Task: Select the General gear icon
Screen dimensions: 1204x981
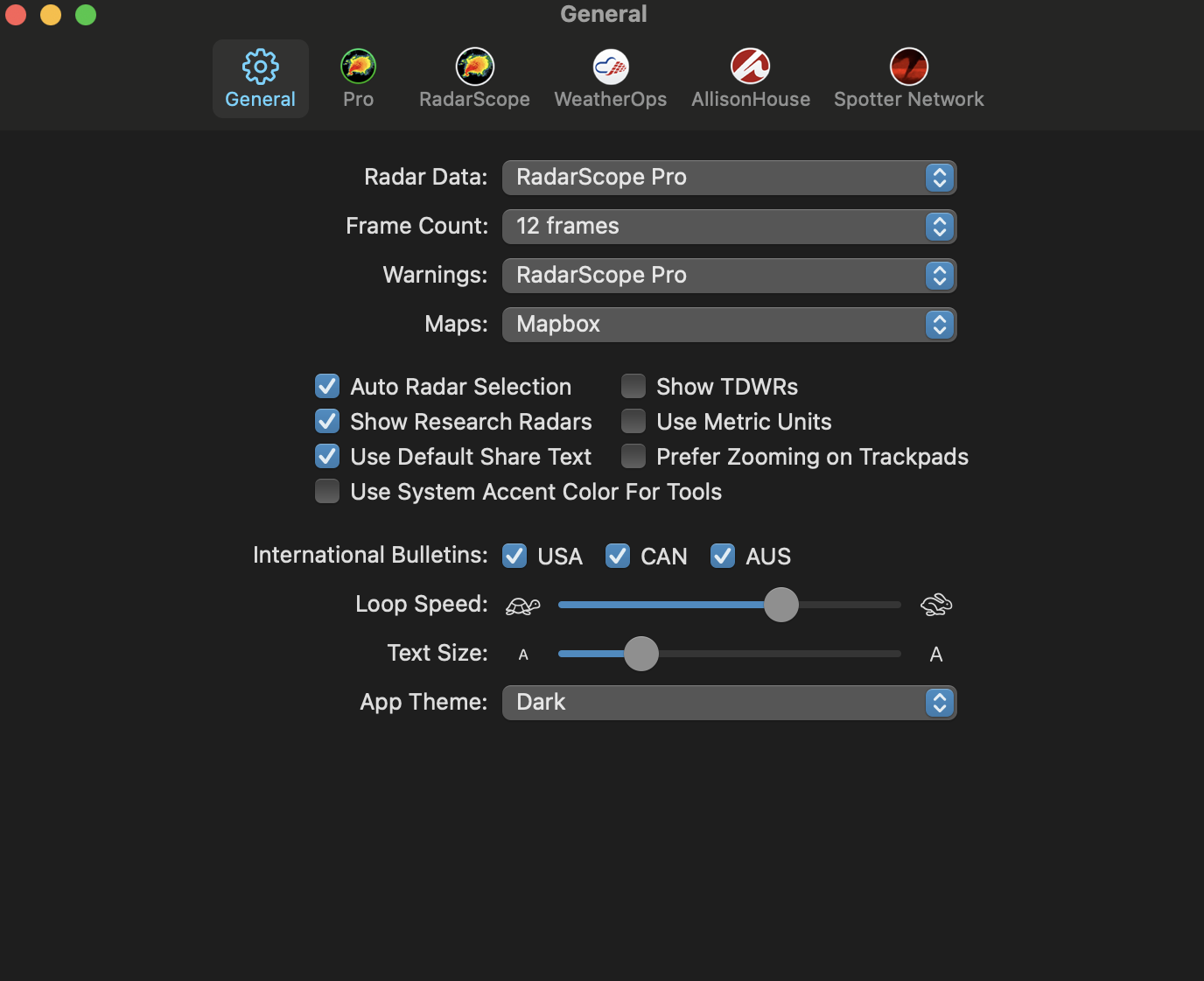Action: tap(260, 67)
